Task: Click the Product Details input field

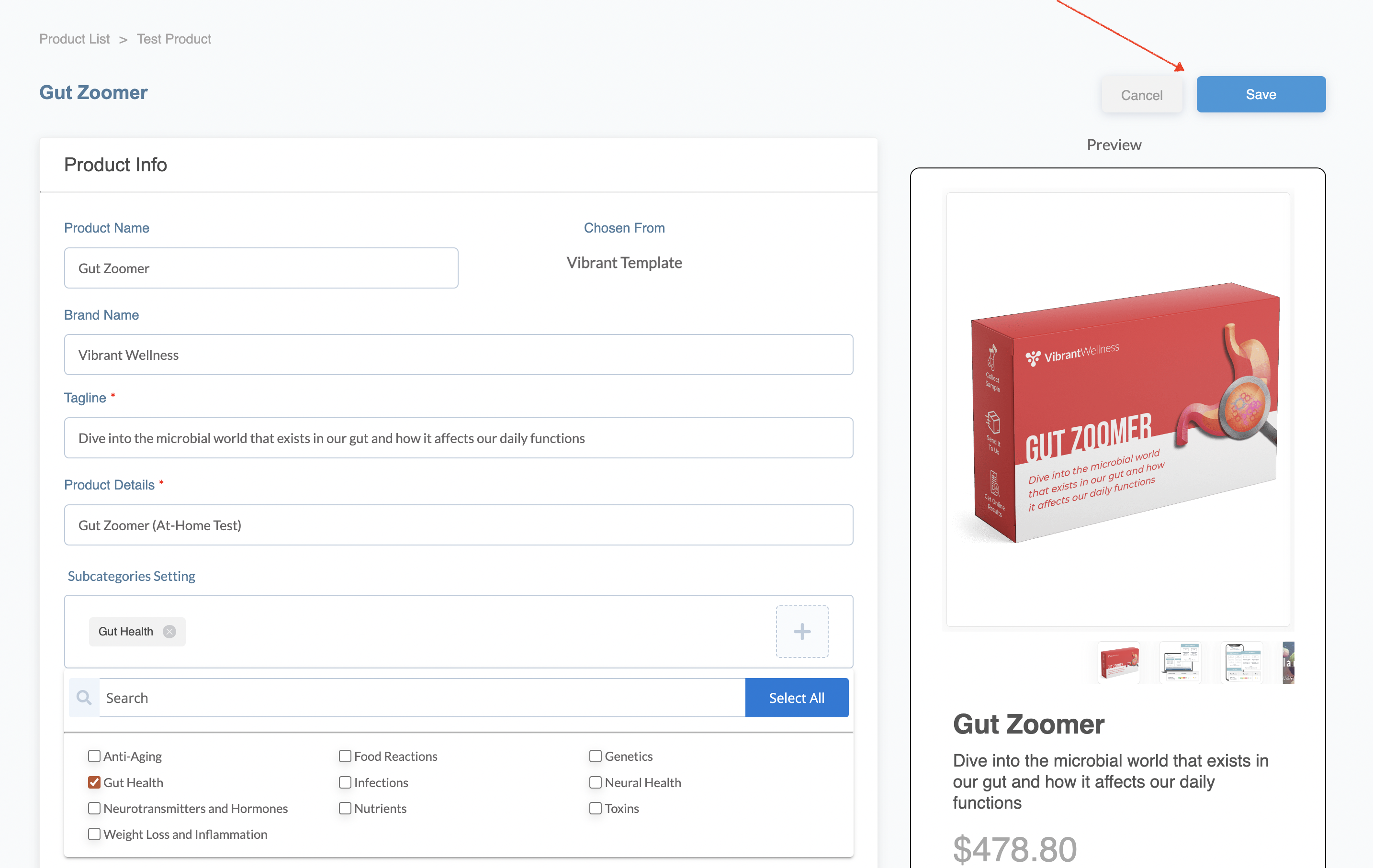Action: click(459, 525)
